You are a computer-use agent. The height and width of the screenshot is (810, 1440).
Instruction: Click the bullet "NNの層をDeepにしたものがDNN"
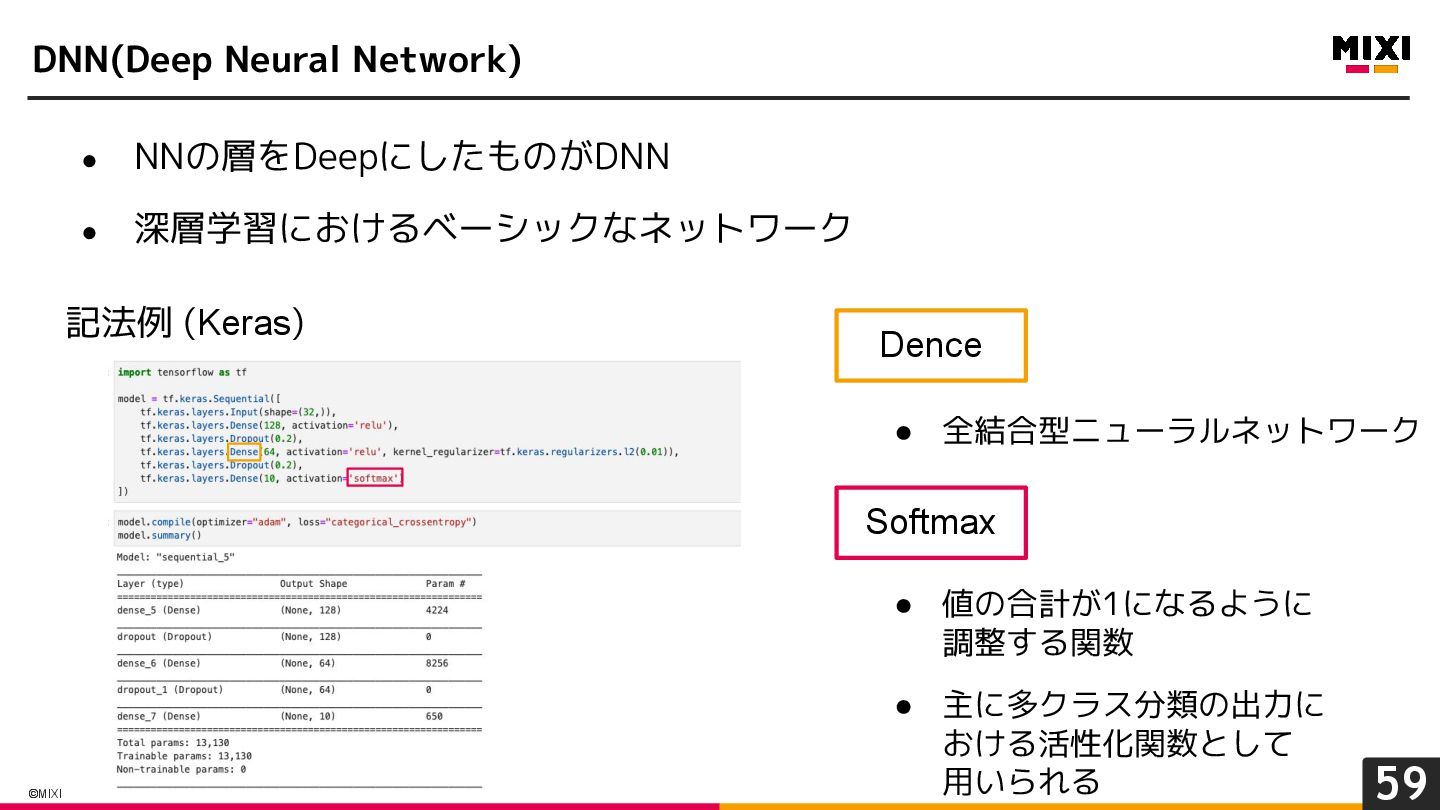point(402,157)
